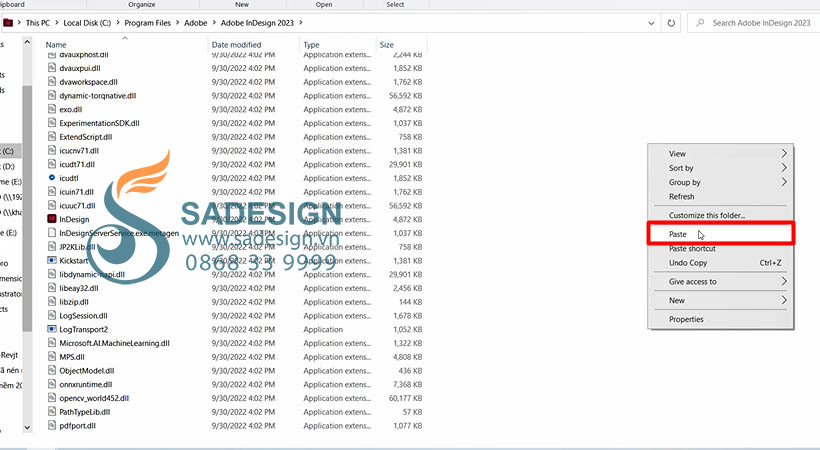Go to Program Files breadcrumb

(x=147, y=23)
